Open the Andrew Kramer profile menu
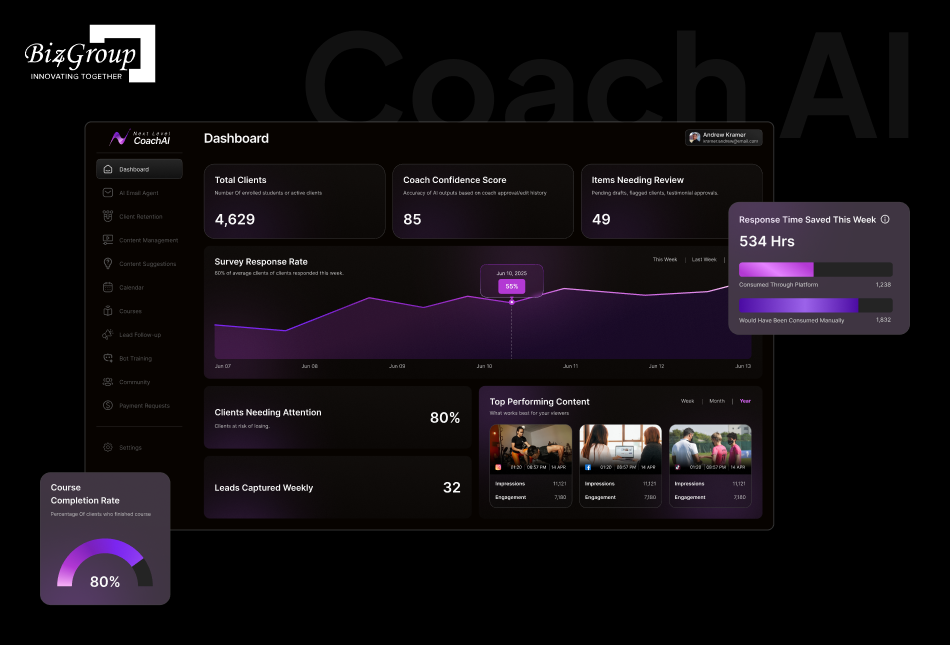 (723, 138)
